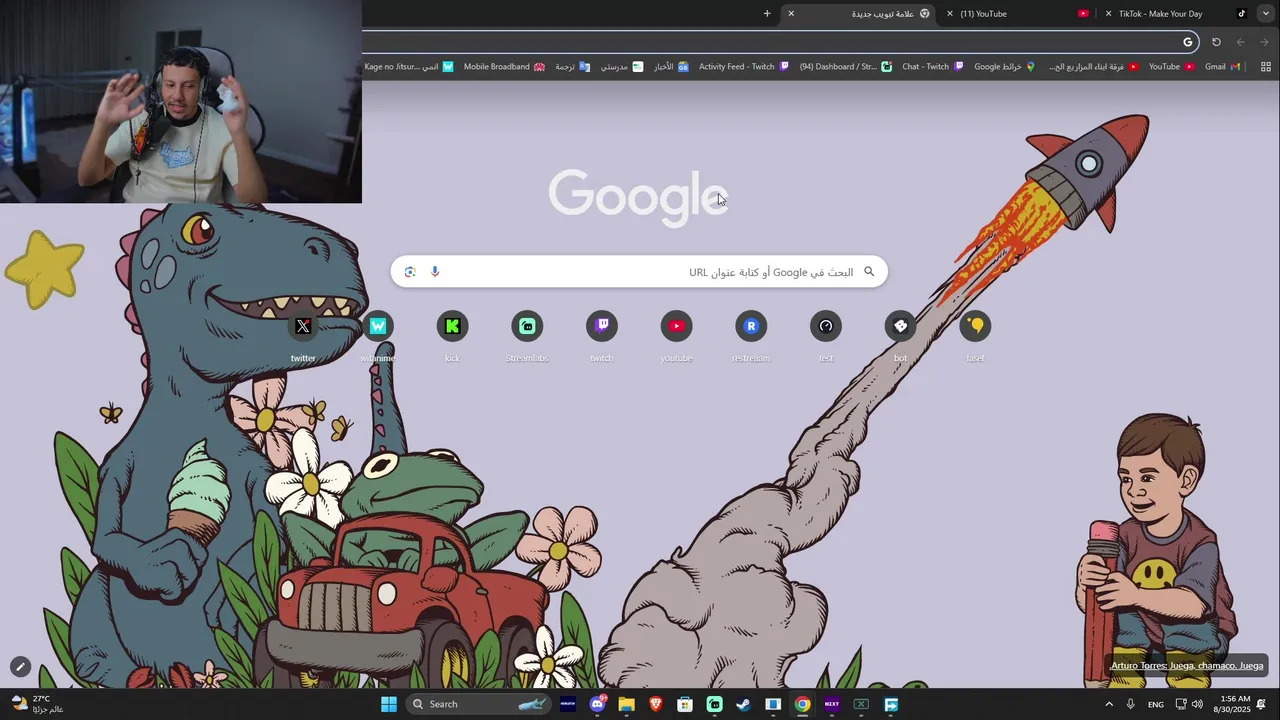Image resolution: width=1280 pixels, height=720 pixels.
Task: Open the apps grid in bookmarks bar
Action: click(1266, 67)
